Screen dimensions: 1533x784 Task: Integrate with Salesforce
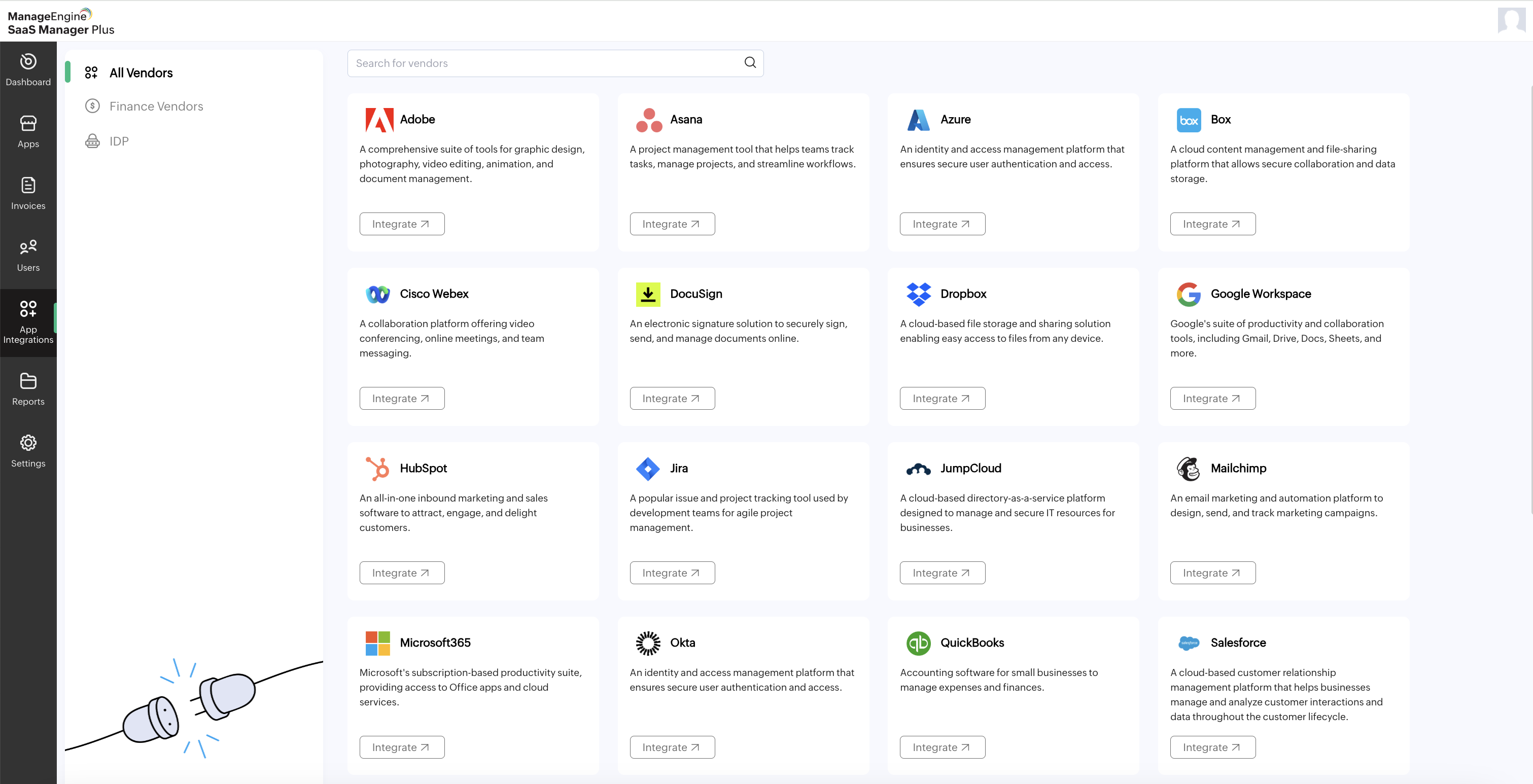[1212, 746]
